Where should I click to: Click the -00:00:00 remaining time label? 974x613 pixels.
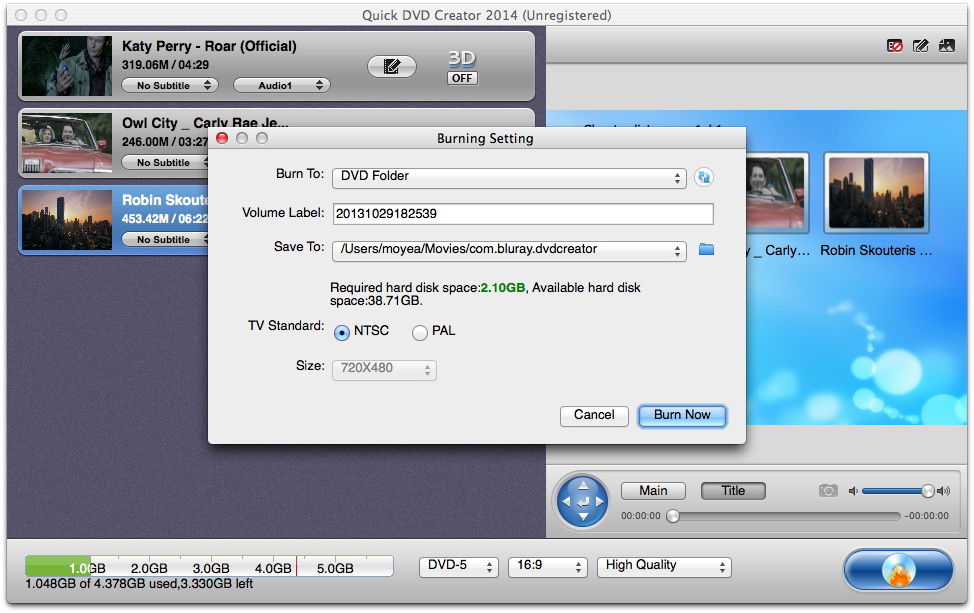tap(927, 516)
